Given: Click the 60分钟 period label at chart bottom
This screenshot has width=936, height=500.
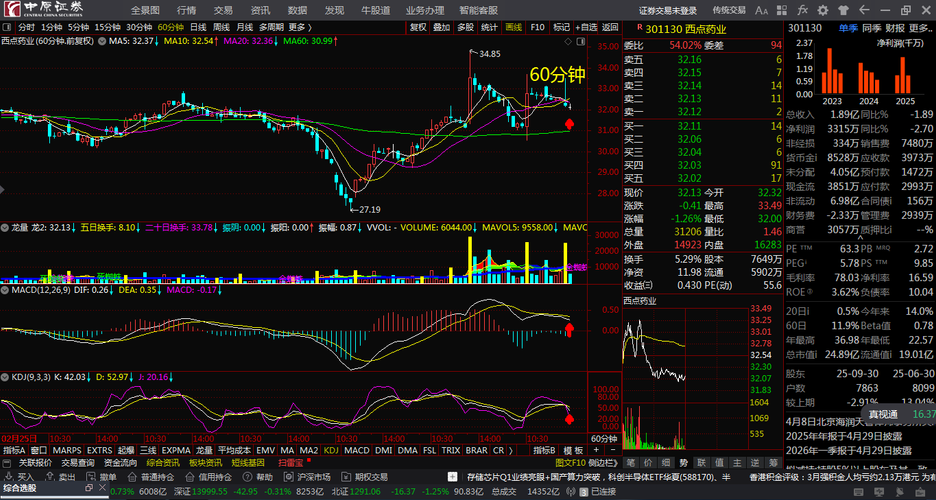Looking at the screenshot, I should (x=604, y=439).
